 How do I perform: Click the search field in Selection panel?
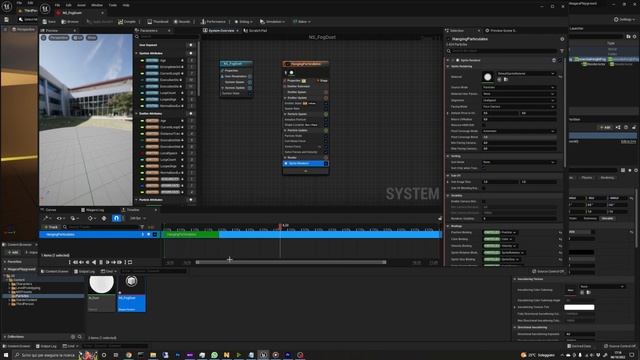click(x=504, y=51)
